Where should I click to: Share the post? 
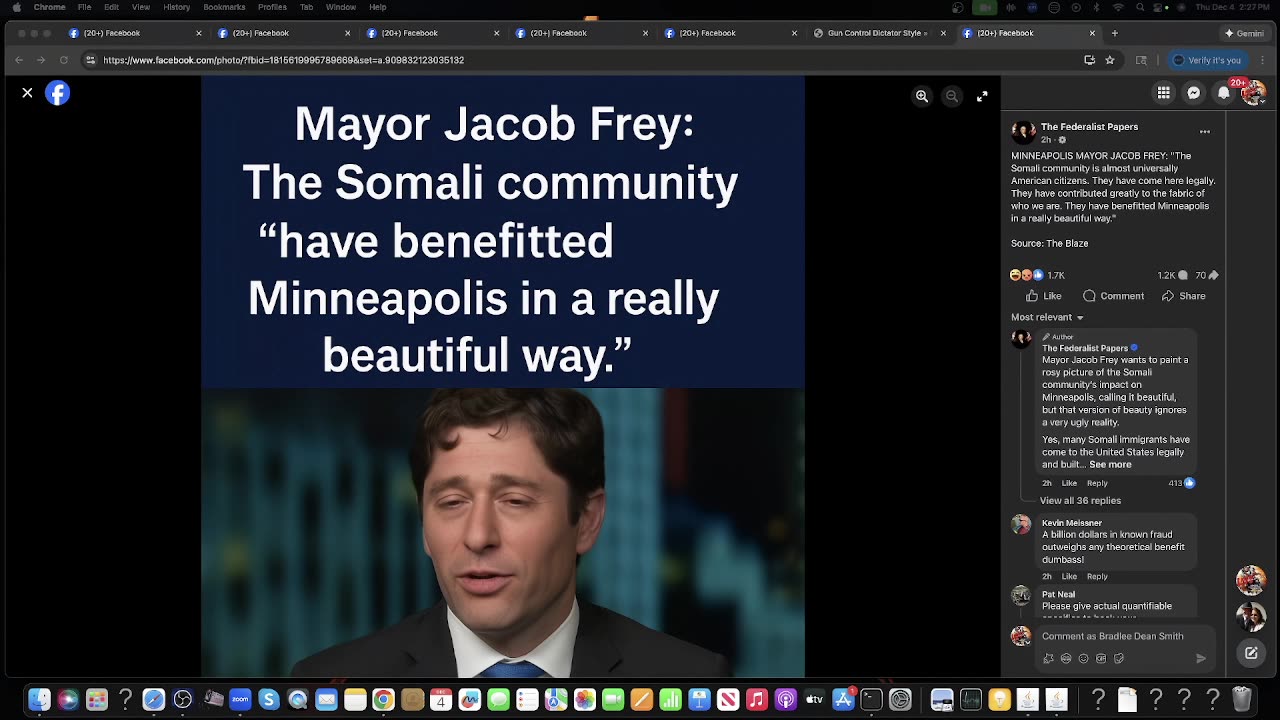point(1183,296)
